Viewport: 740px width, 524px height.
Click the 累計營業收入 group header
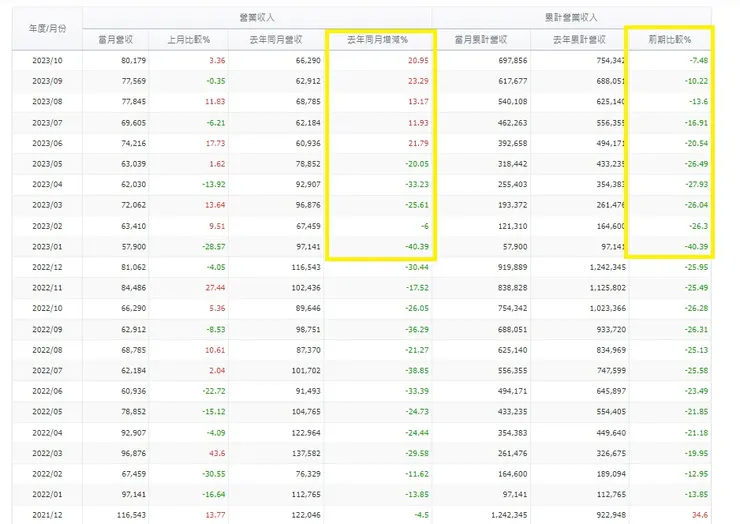pyautogui.click(x=571, y=17)
